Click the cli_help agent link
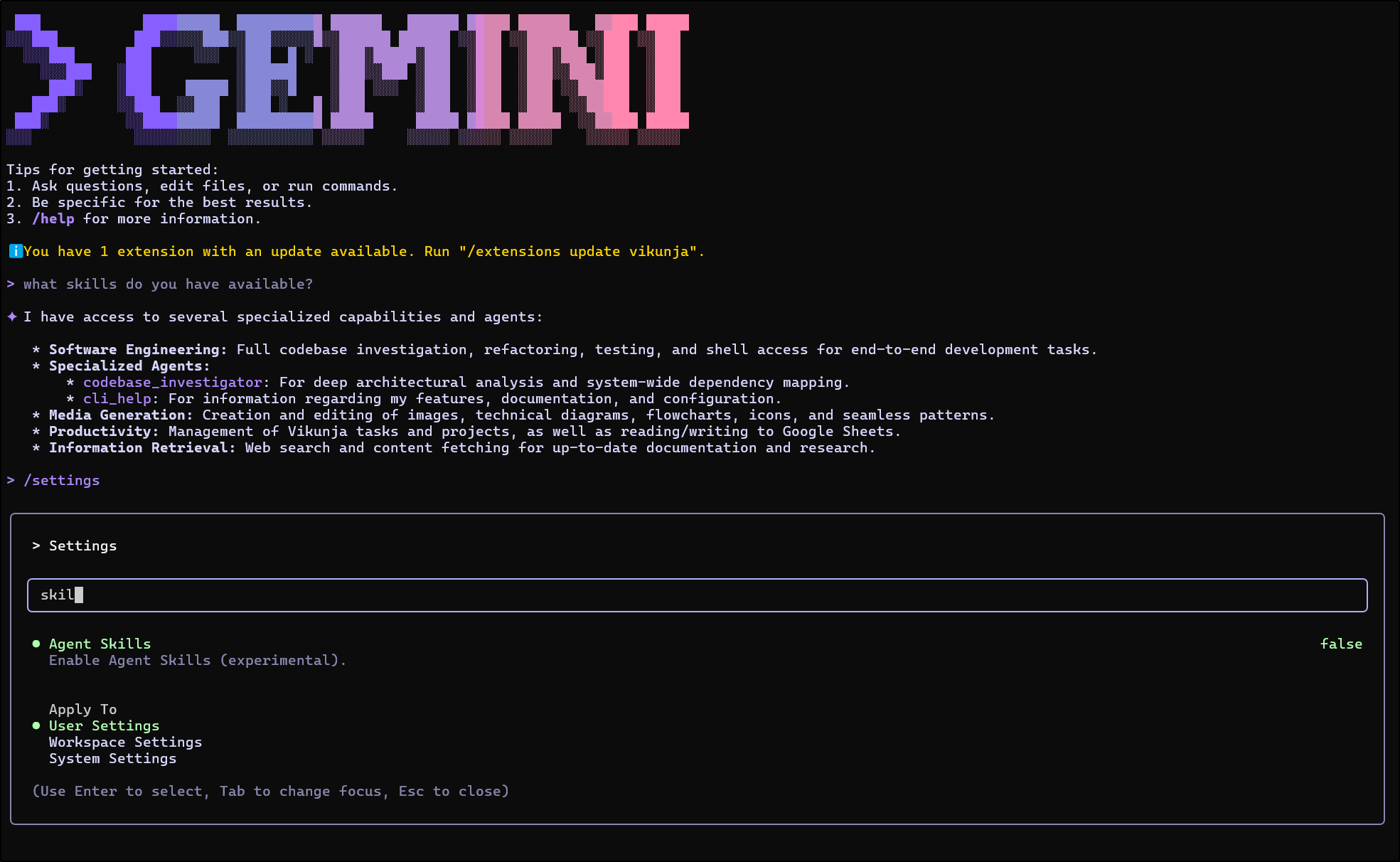The width and height of the screenshot is (1400, 862). (117, 398)
